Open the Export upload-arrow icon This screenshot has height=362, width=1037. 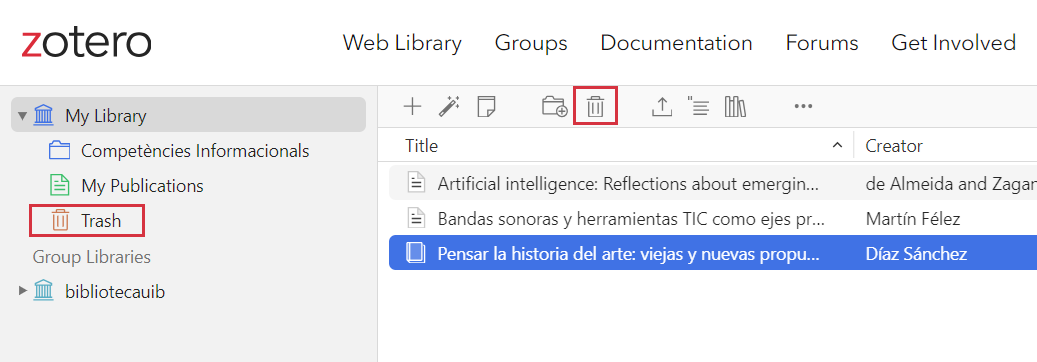click(661, 106)
